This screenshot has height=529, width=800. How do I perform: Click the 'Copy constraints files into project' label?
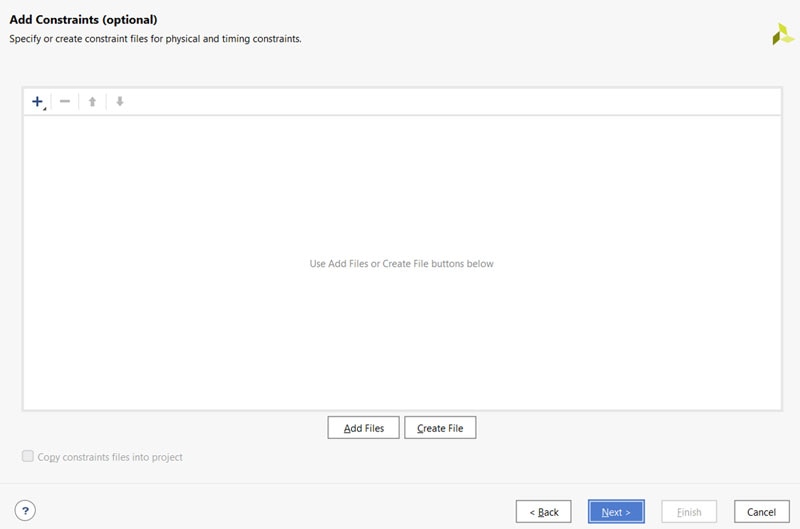point(110,457)
